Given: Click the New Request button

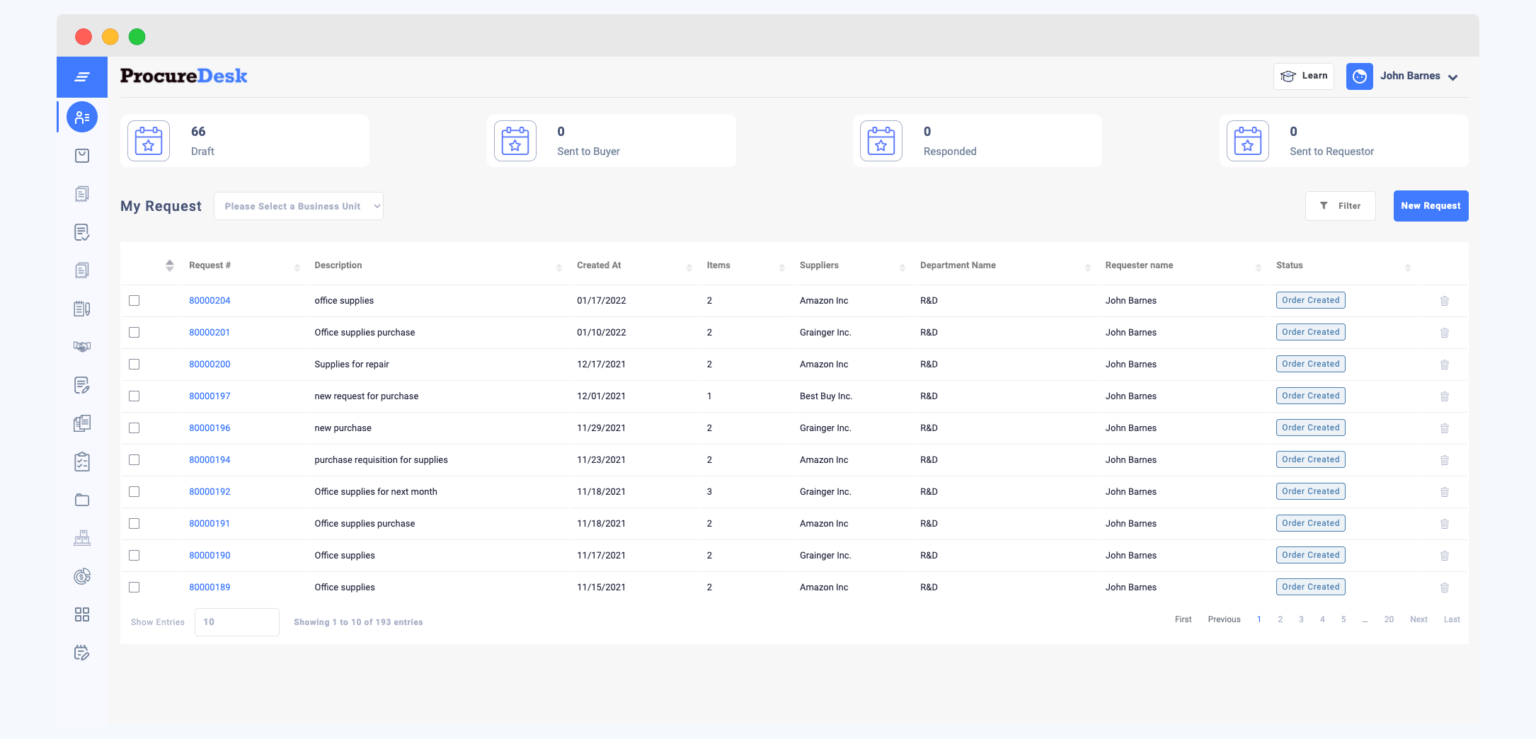Looking at the screenshot, I should [1430, 206].
